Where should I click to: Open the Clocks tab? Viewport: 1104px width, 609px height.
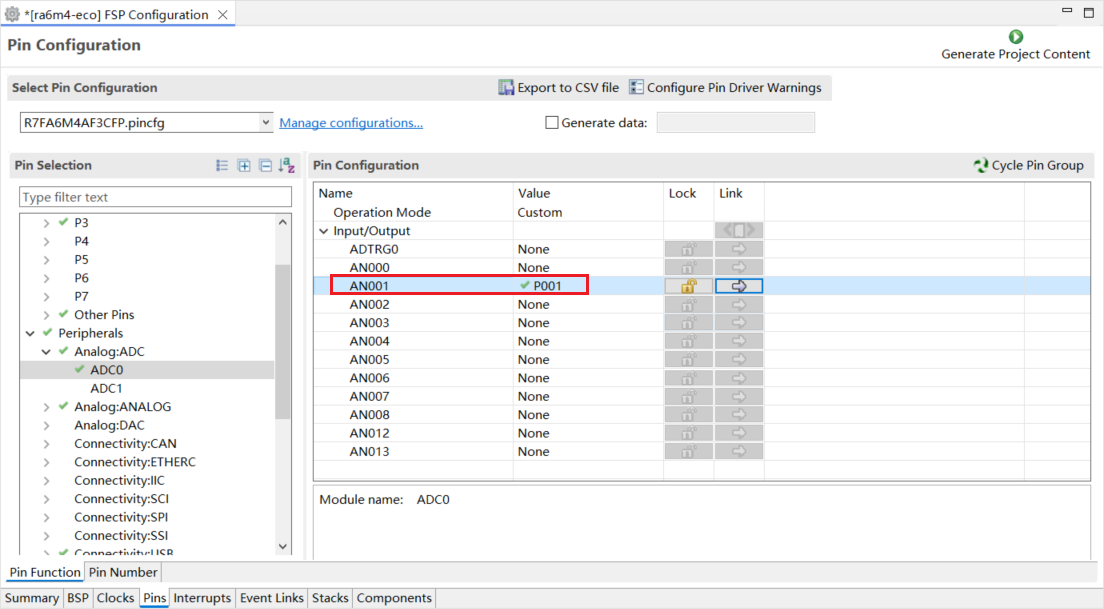(115, 598)
